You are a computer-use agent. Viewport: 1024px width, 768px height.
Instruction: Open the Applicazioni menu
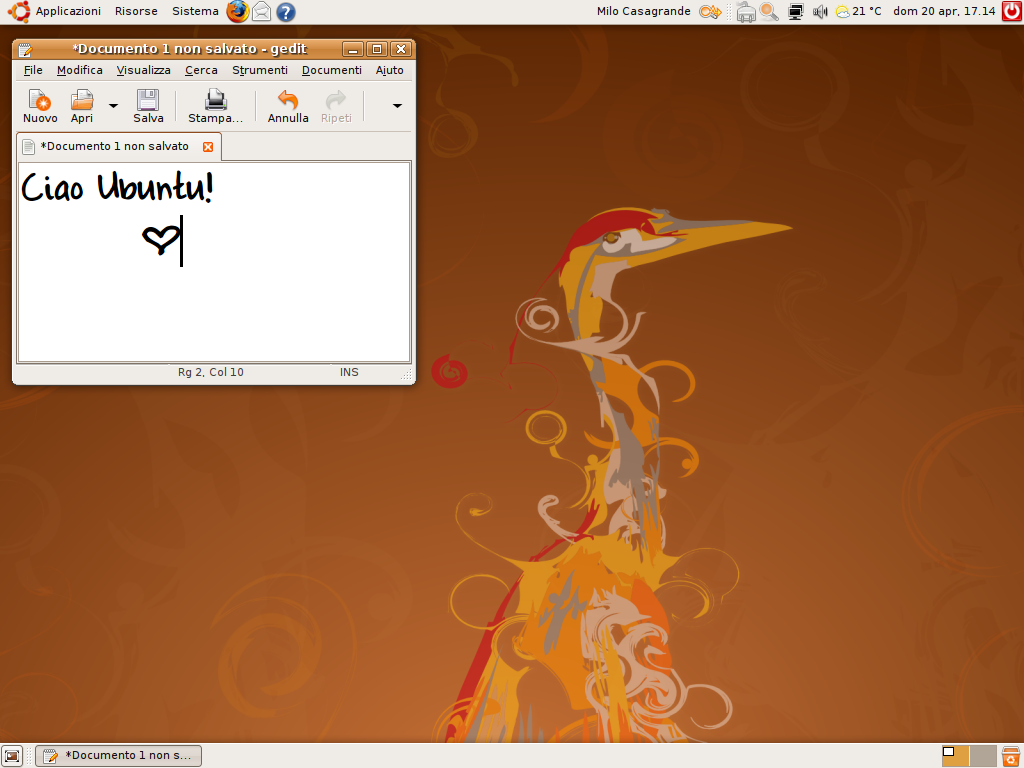[68, 12]
